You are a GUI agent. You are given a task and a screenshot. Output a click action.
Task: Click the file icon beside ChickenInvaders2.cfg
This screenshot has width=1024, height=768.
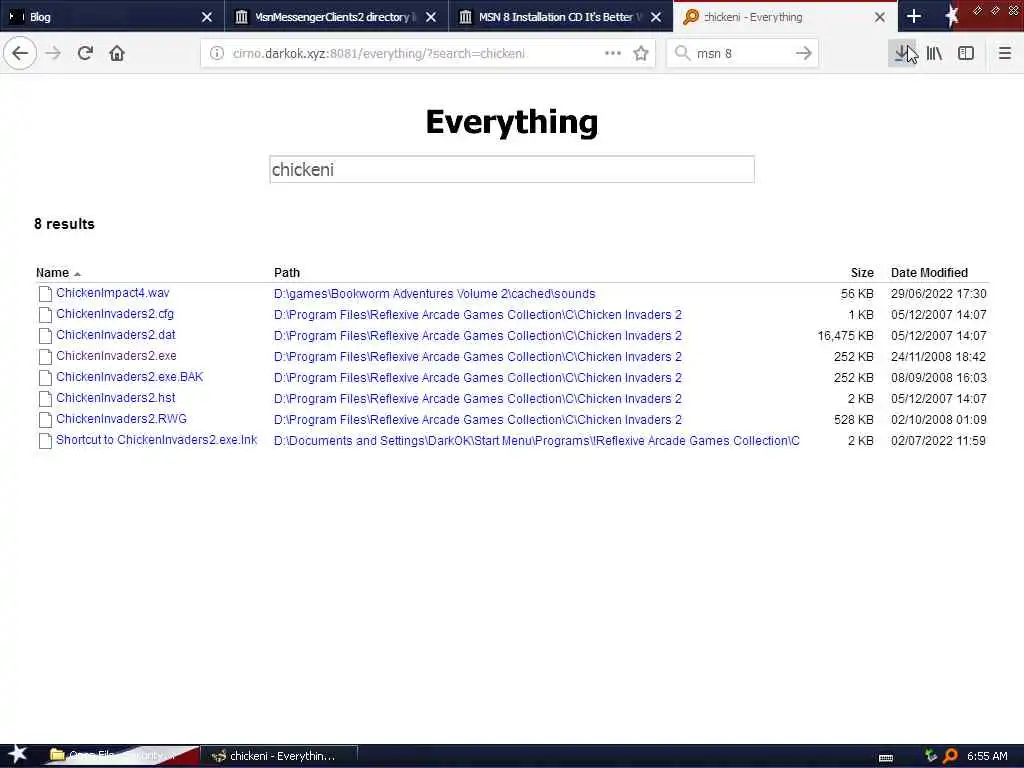point(45,315)
